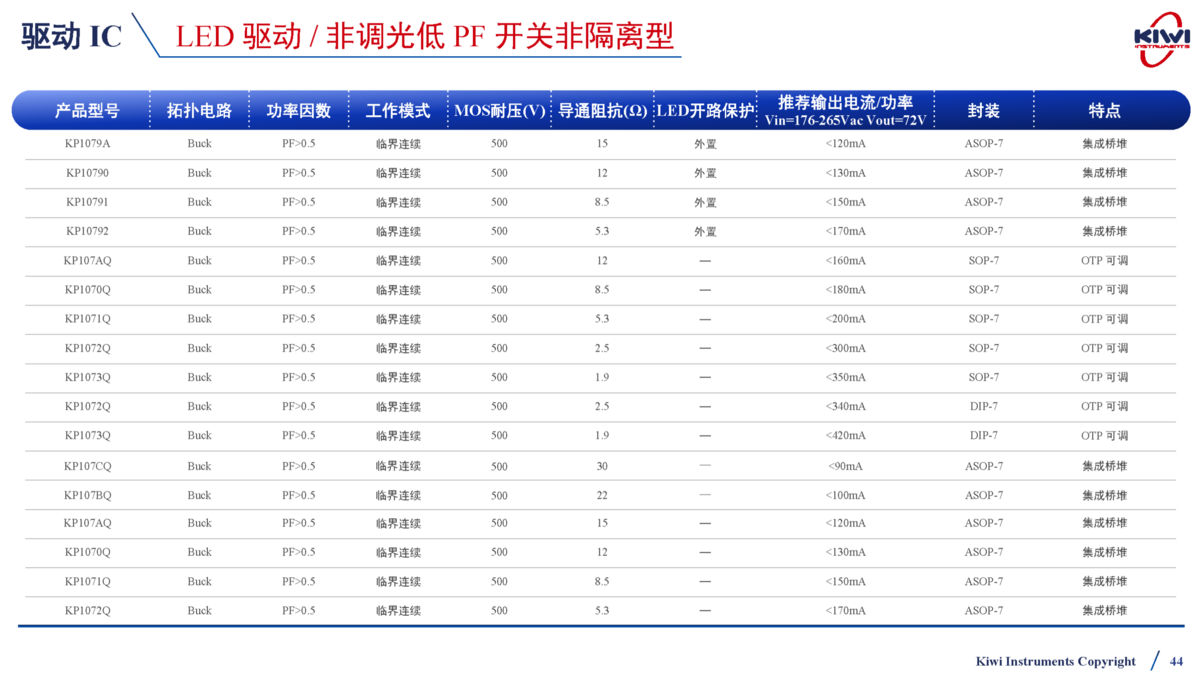Click the KP10792 product model cell
Screen dimensions: 1200x681
pyautogui.click(x=87, y=231)
